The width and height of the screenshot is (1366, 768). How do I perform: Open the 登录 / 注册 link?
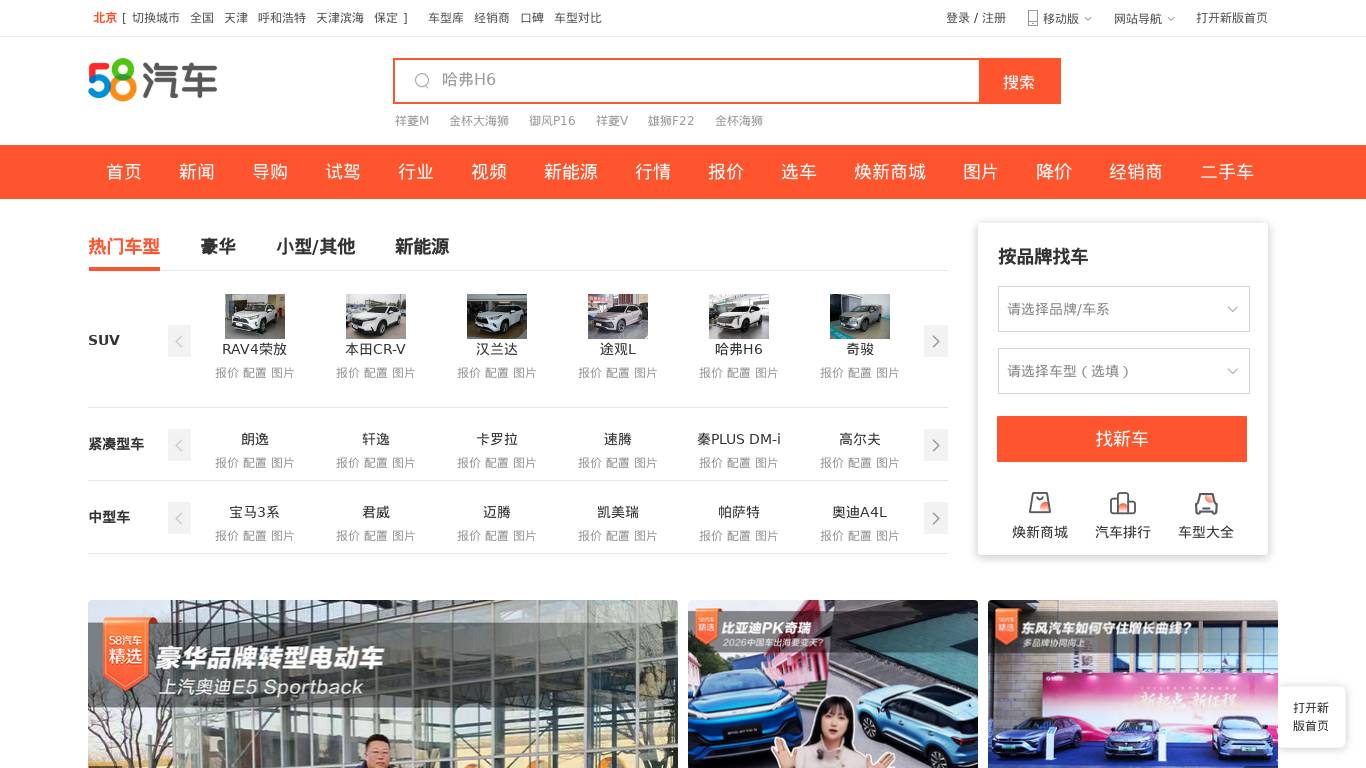pos(975,18)
